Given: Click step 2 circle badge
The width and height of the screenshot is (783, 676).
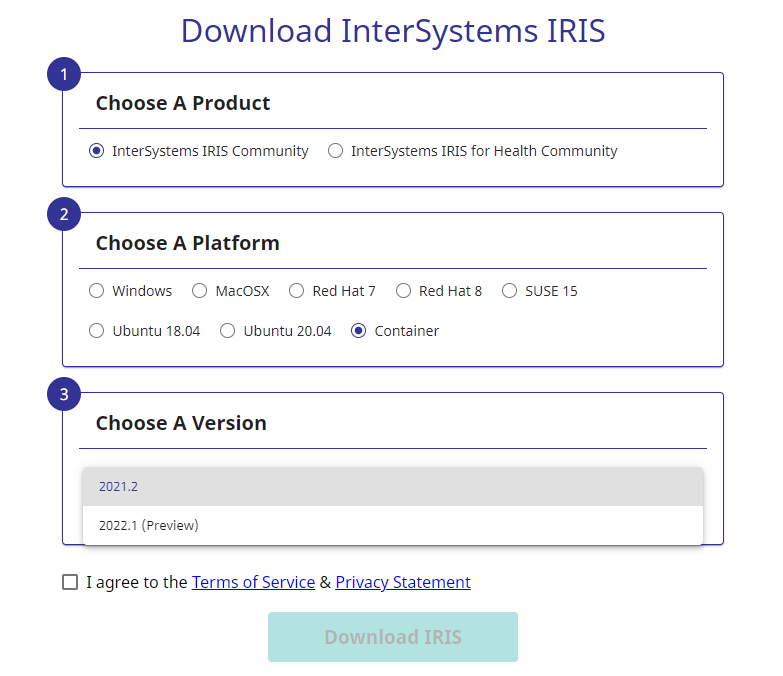Looking at the screenshot, I should tap(64, 214).
